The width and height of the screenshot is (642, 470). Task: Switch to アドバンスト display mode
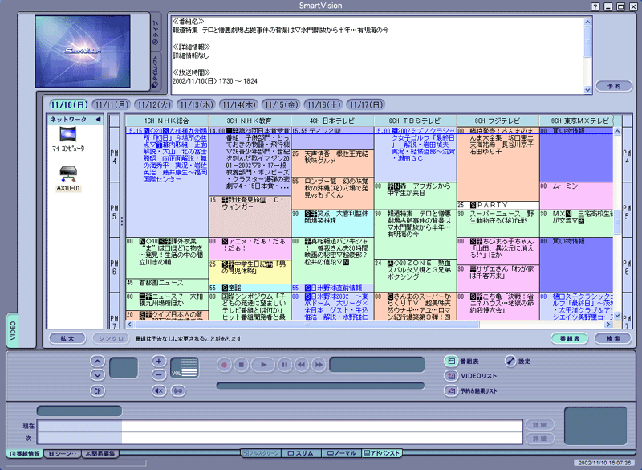click(382, 453)
